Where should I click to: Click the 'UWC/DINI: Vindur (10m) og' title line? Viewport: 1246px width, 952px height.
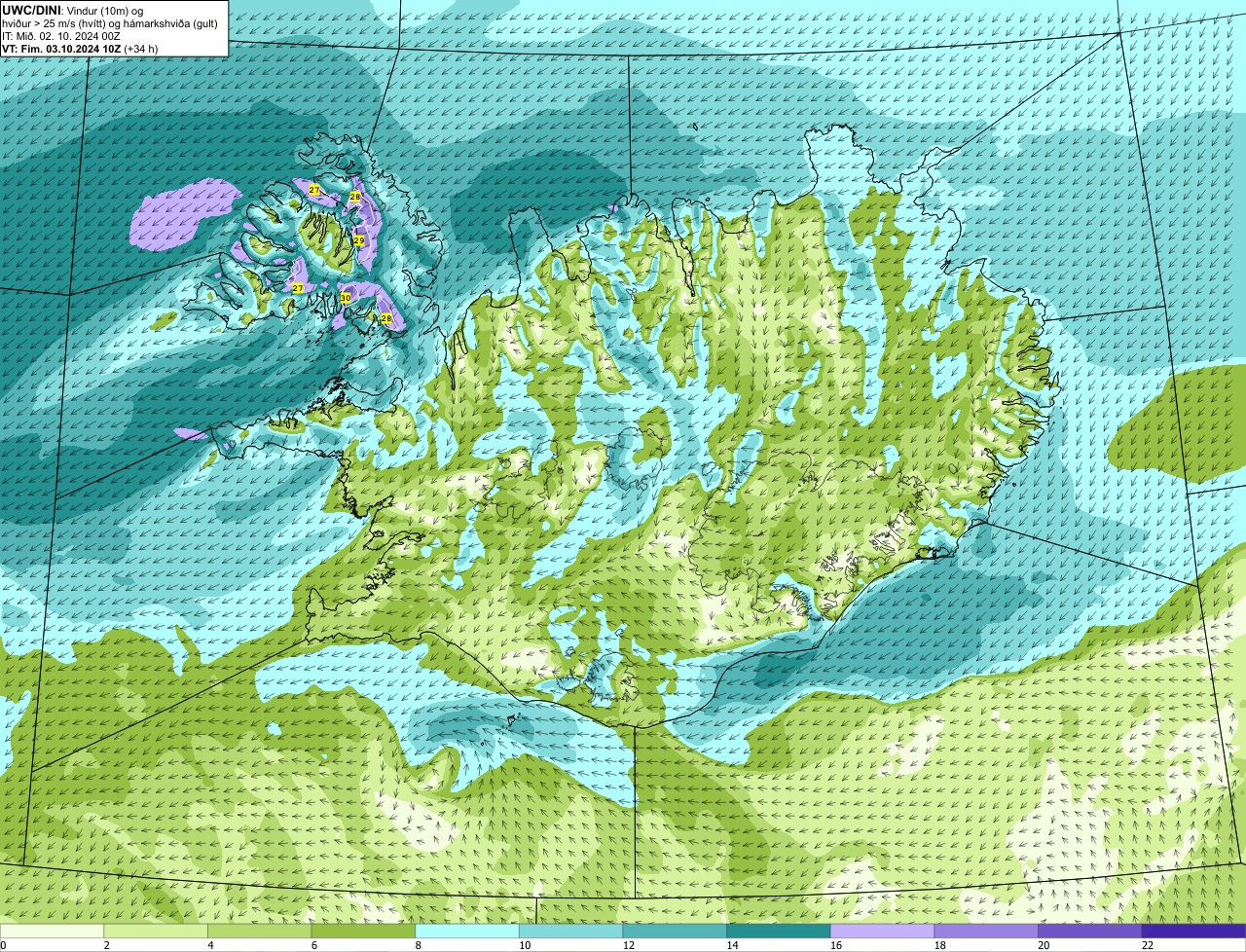[73, 9]
